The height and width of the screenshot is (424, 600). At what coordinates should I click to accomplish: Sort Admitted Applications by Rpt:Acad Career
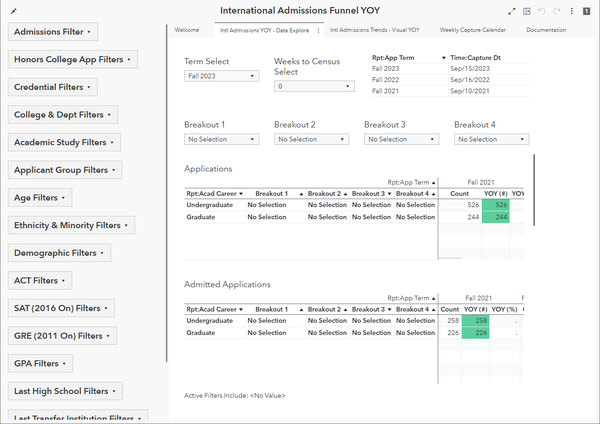[241, 310]
